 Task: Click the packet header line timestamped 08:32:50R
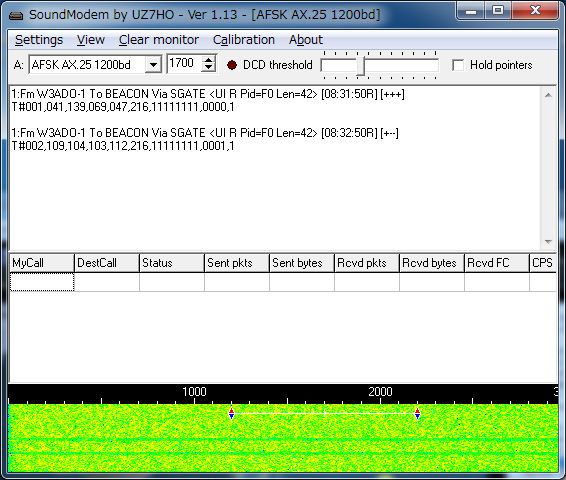coord(205,133)
